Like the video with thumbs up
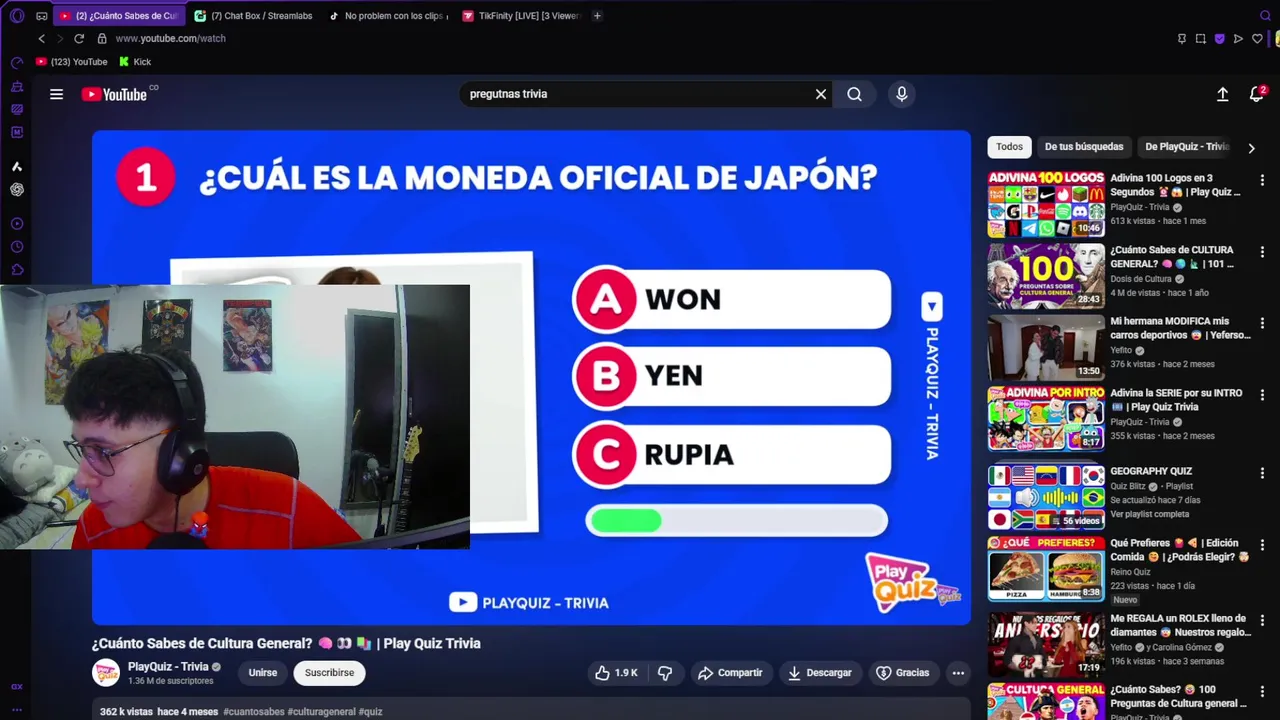The image size is (1280, 720). (x=617, y=673)
